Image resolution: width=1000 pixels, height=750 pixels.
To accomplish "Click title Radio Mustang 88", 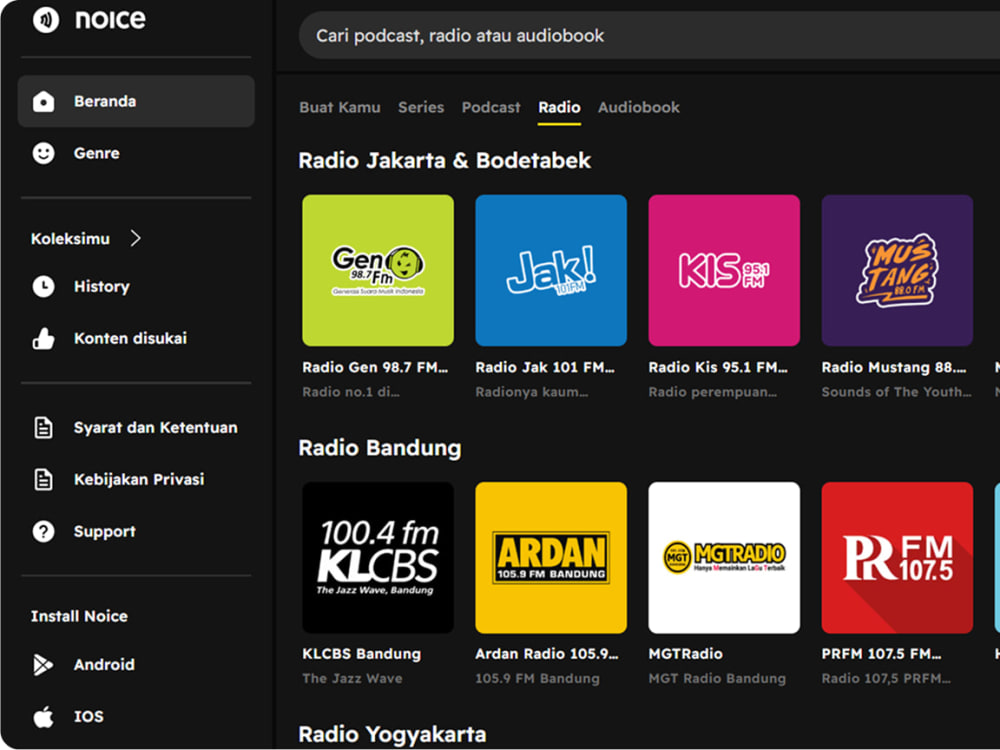I will [893, 367].
